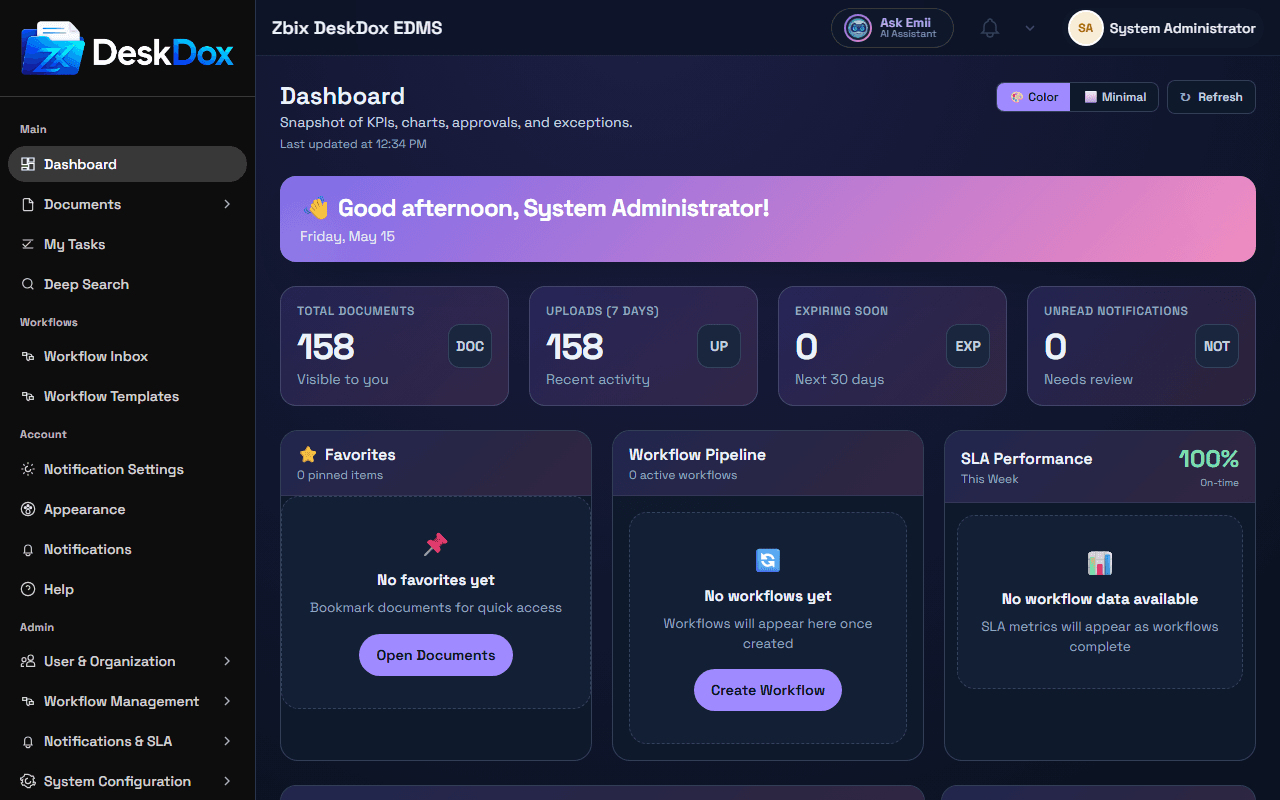The height and width of the screenshot is (800, 1280).
Task: Click the Open Documents button
Action: click(x=436, y=655)
